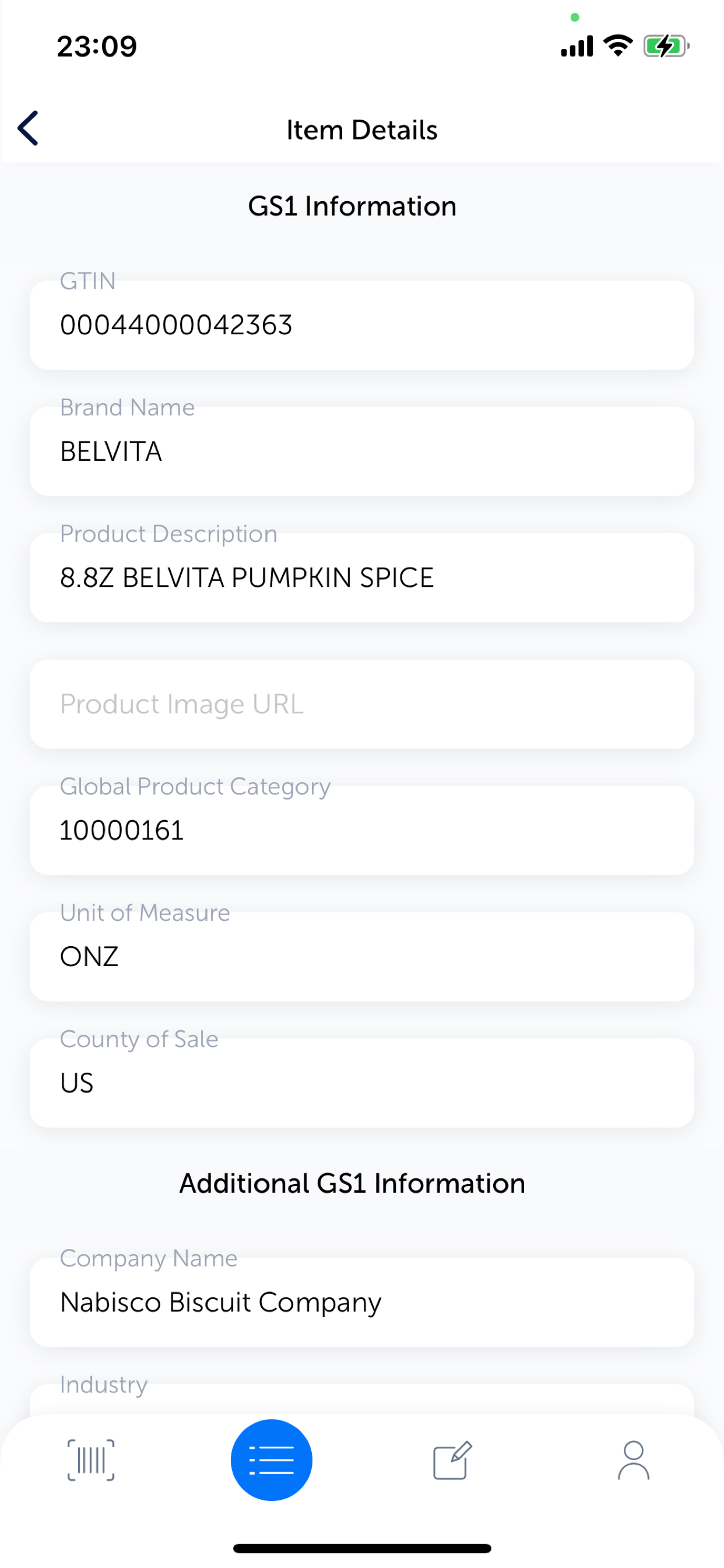This screenshot has height=1568, width=724.
Task: Tap the cellular signal bars icon
Action: pos(576,46)
